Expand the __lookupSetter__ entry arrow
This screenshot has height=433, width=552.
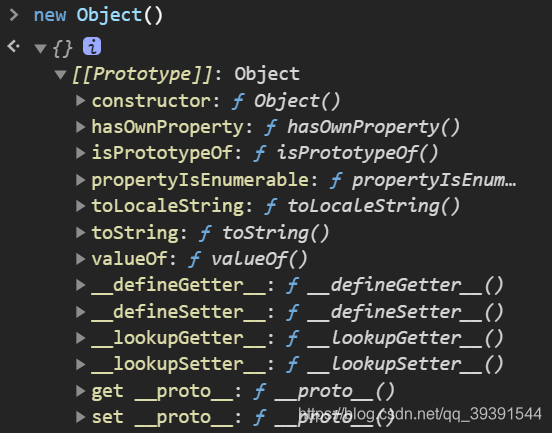pos(81,364)
